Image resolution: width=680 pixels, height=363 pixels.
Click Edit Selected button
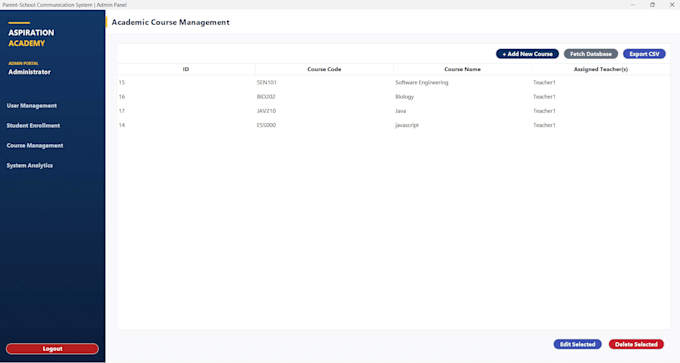click(x=577, y=344)
